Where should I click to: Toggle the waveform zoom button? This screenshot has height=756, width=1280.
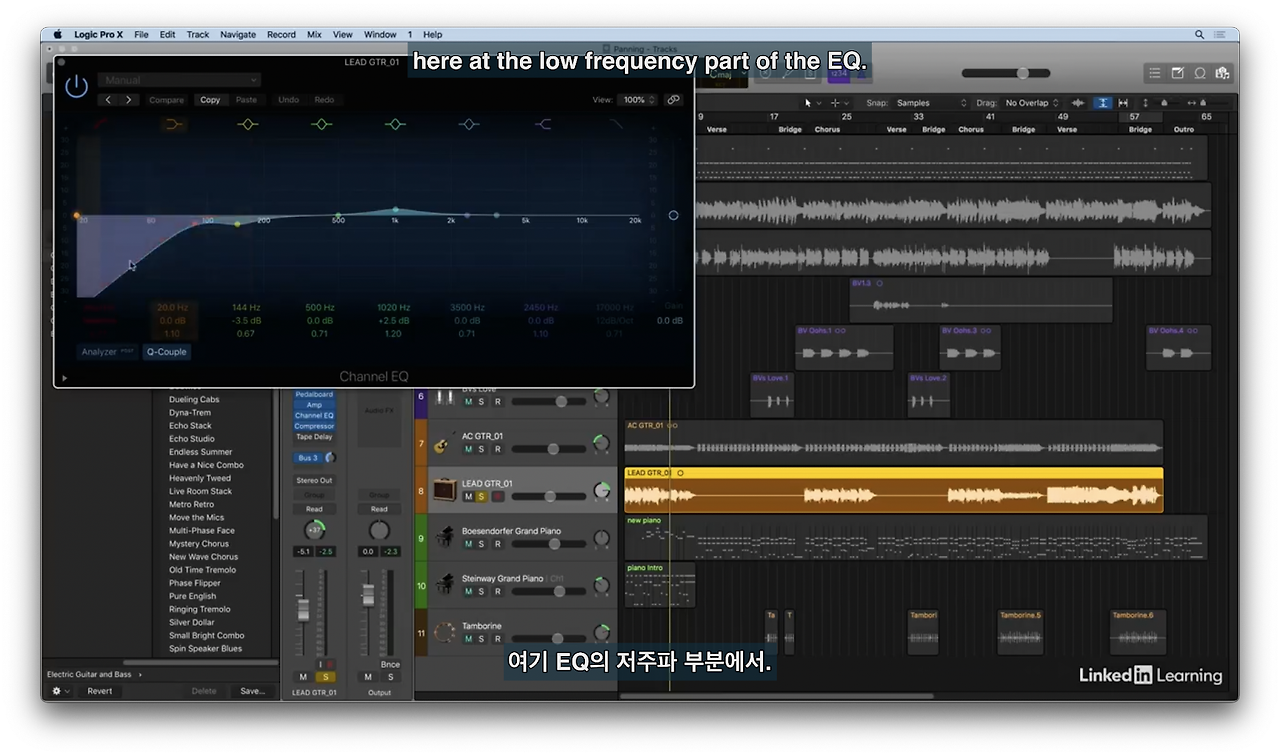(x=1078, y=103)
